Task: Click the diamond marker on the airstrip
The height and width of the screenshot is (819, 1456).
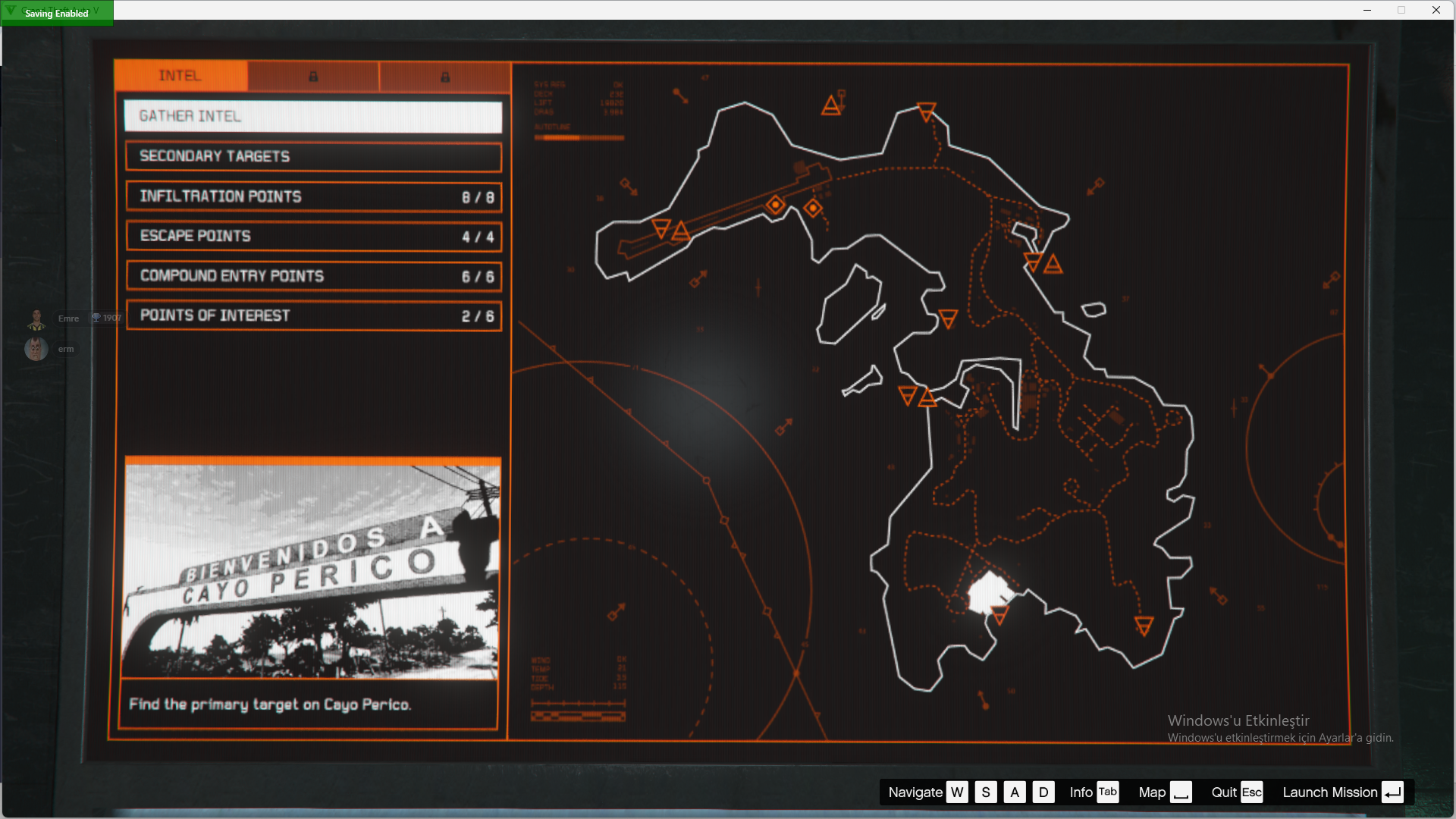Action: (775, 205)
